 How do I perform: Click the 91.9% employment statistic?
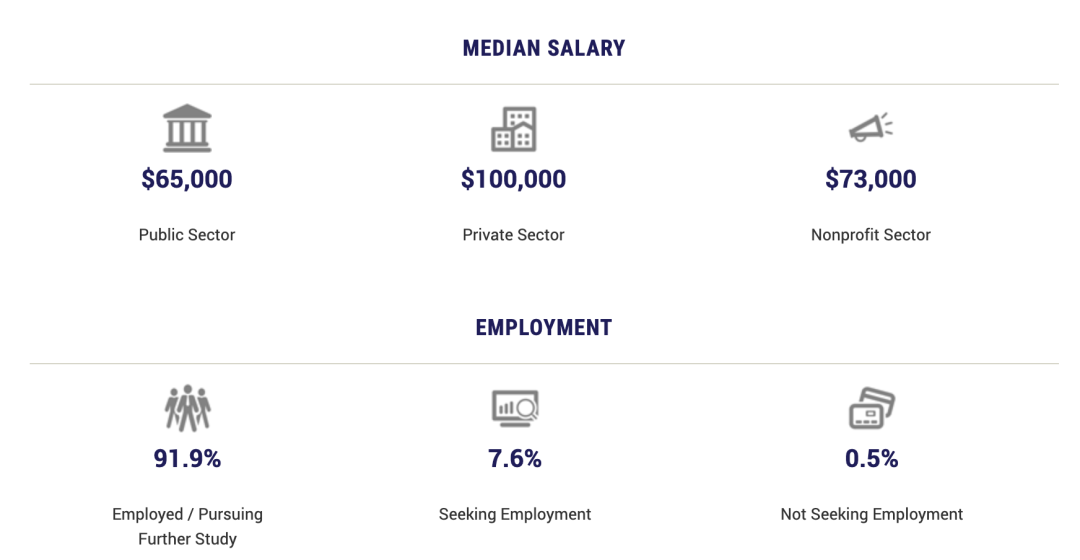pyautogui.click(x=187, y=459)
